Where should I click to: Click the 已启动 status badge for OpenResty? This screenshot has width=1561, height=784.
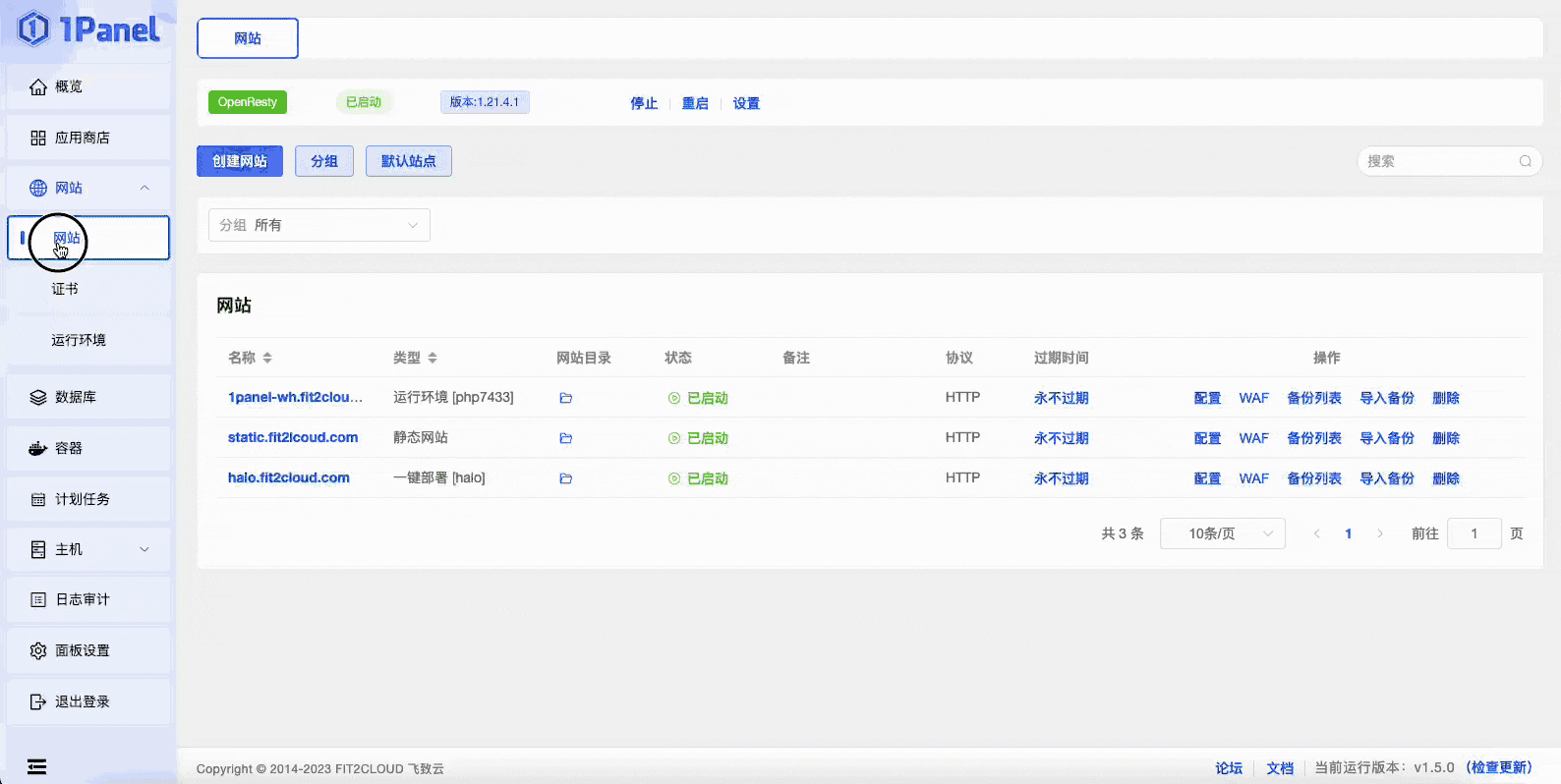click(364, 102)
